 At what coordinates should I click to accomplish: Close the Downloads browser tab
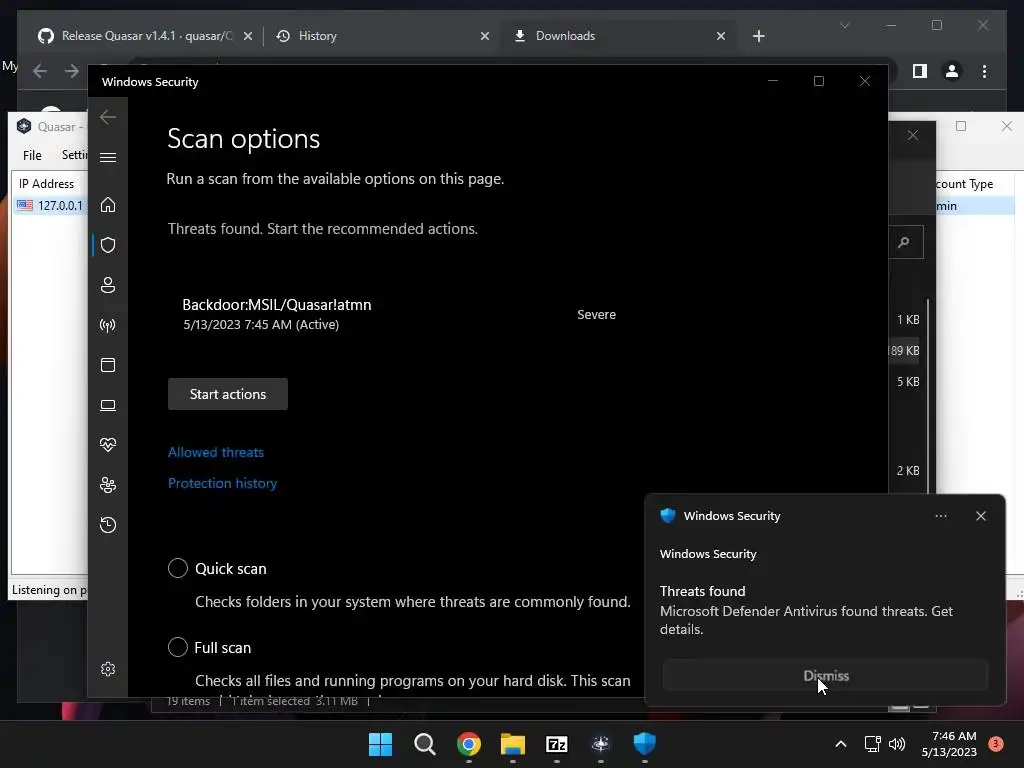721,37
